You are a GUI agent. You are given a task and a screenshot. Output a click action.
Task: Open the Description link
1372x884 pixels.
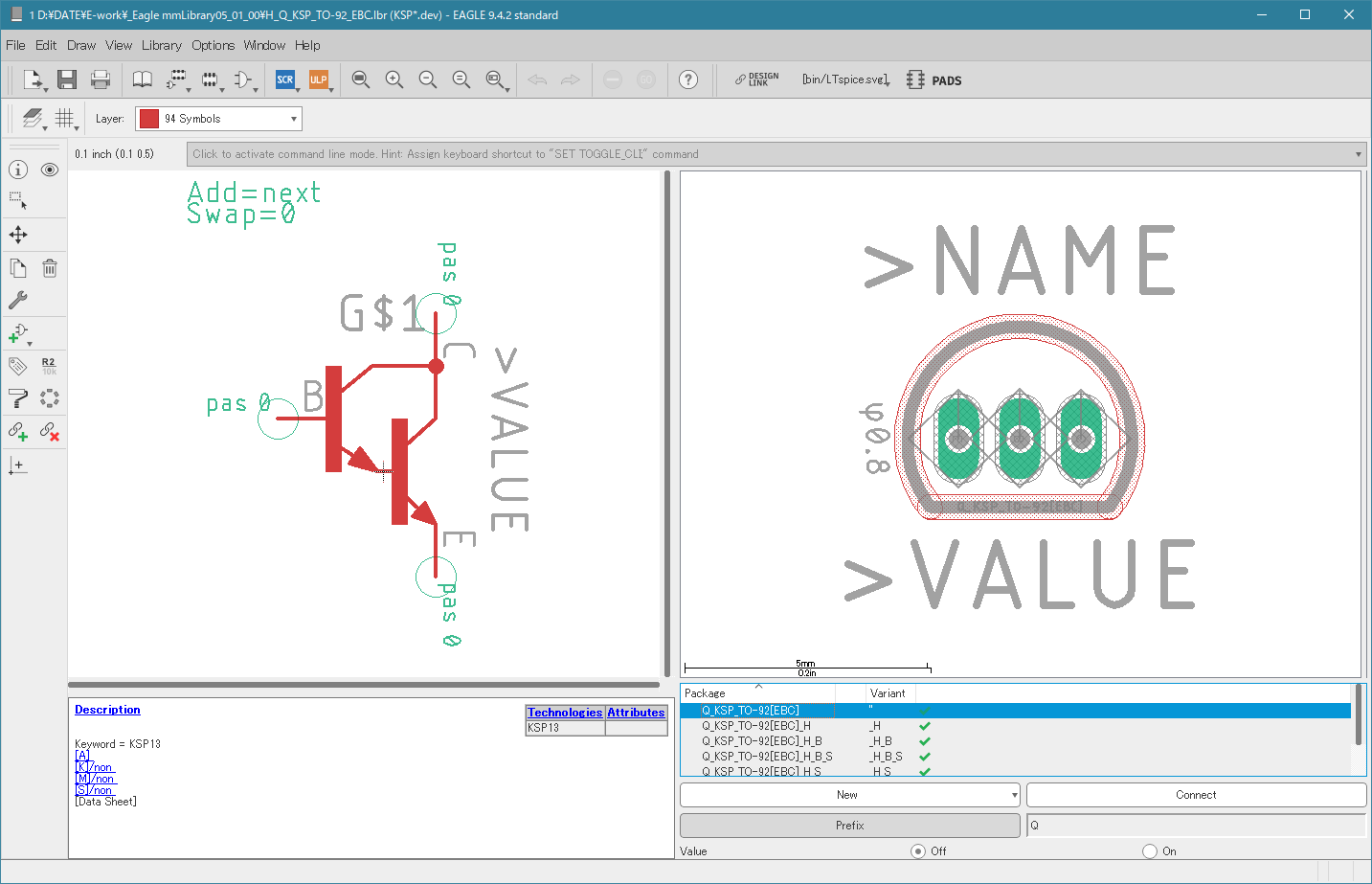click(x=107, y=710)
